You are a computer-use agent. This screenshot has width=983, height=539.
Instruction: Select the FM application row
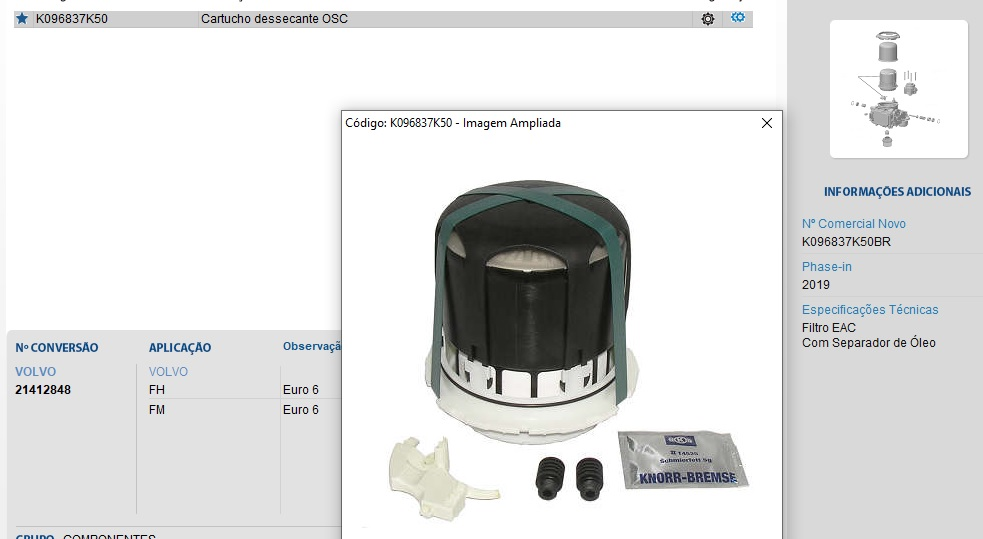tap(156, 410)
